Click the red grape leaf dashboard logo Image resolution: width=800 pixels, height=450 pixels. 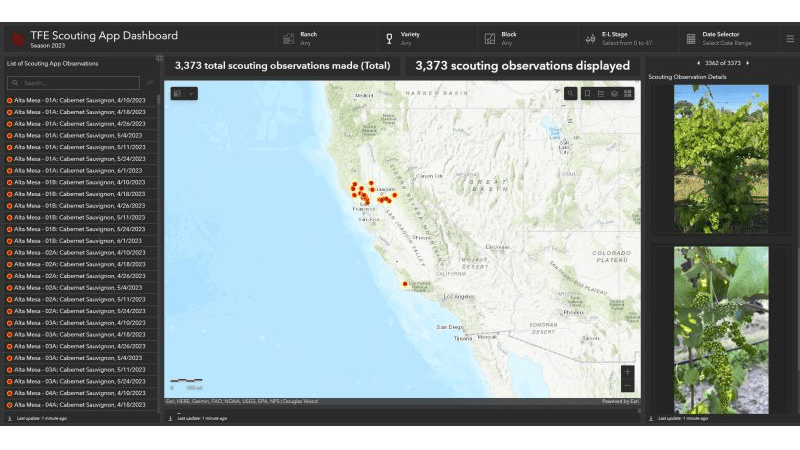pos(18,39)
